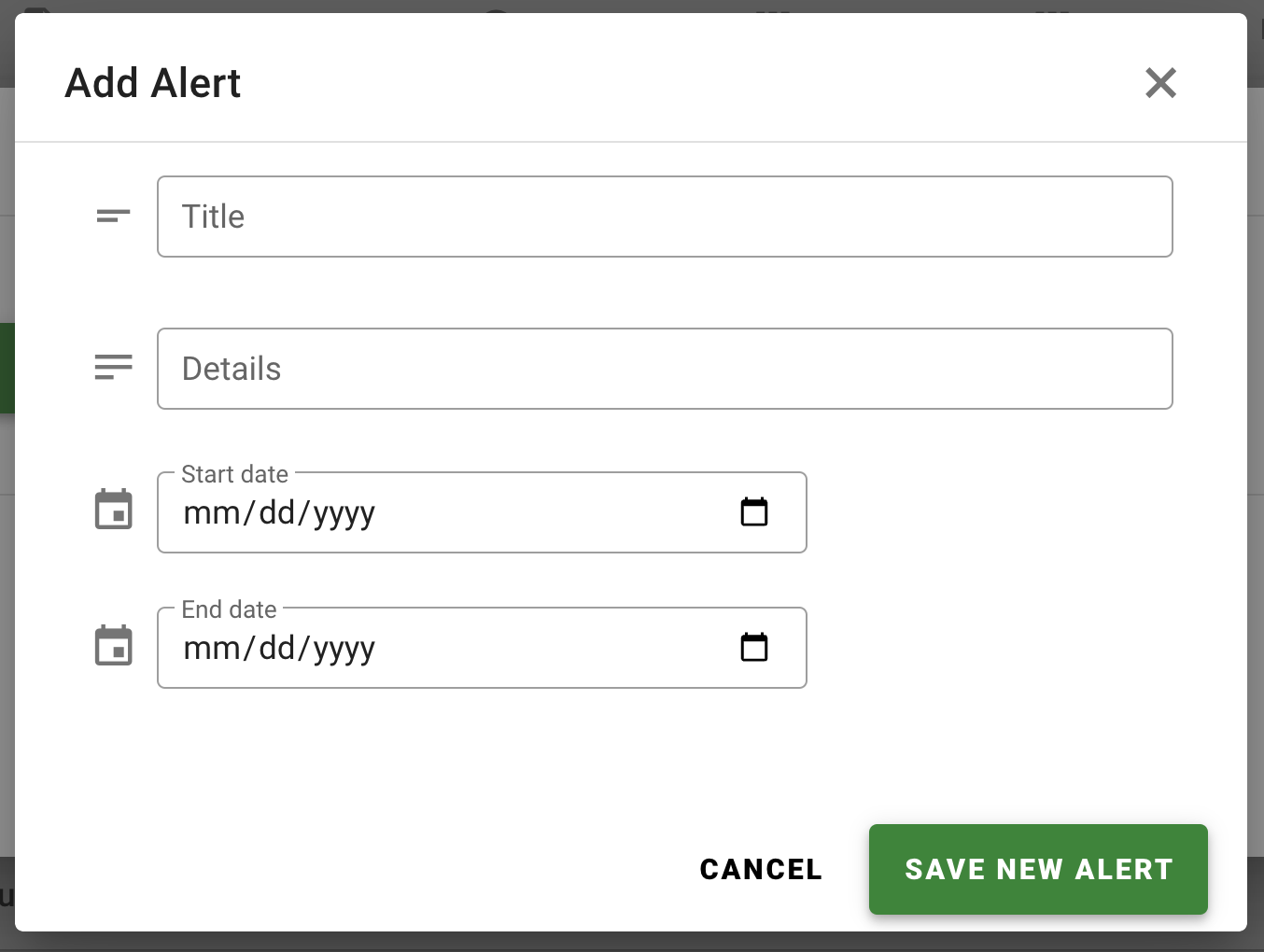
Task: Select the day segment of End date
Action: pos(277,648)
